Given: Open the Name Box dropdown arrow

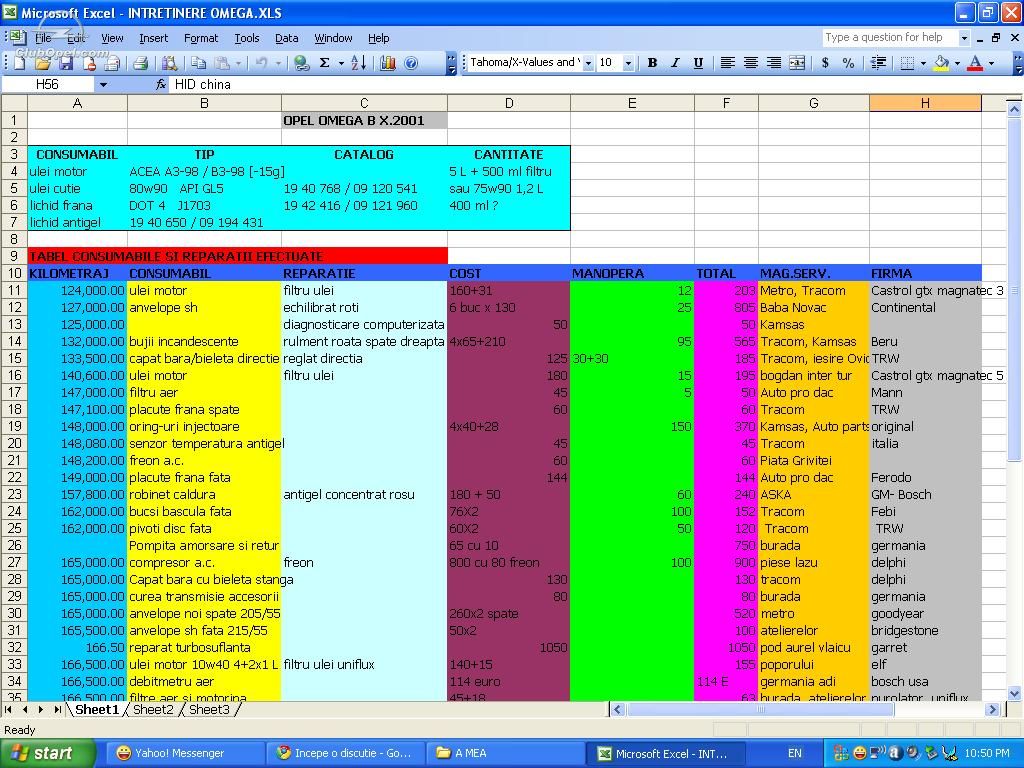Looking at the screenshot, I should tap(103, 84).
